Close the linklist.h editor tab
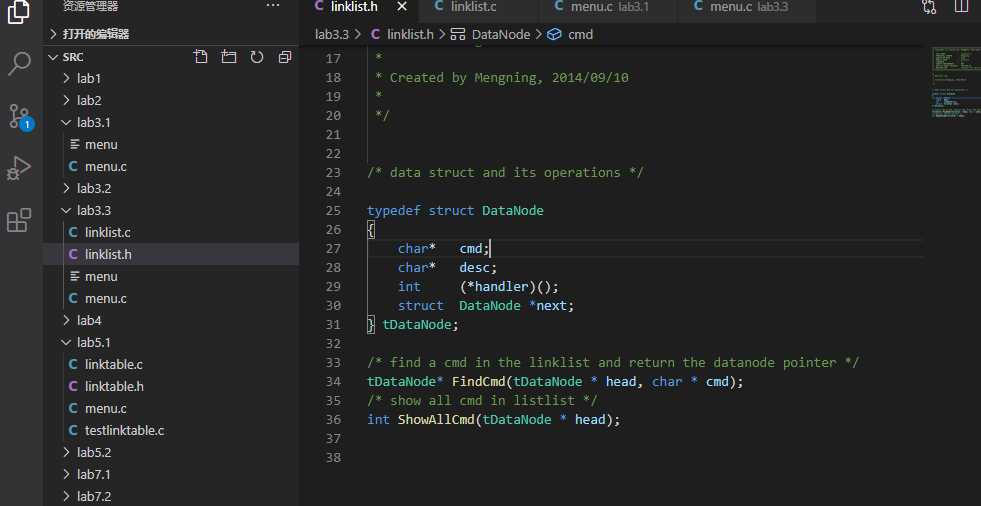 402,7
